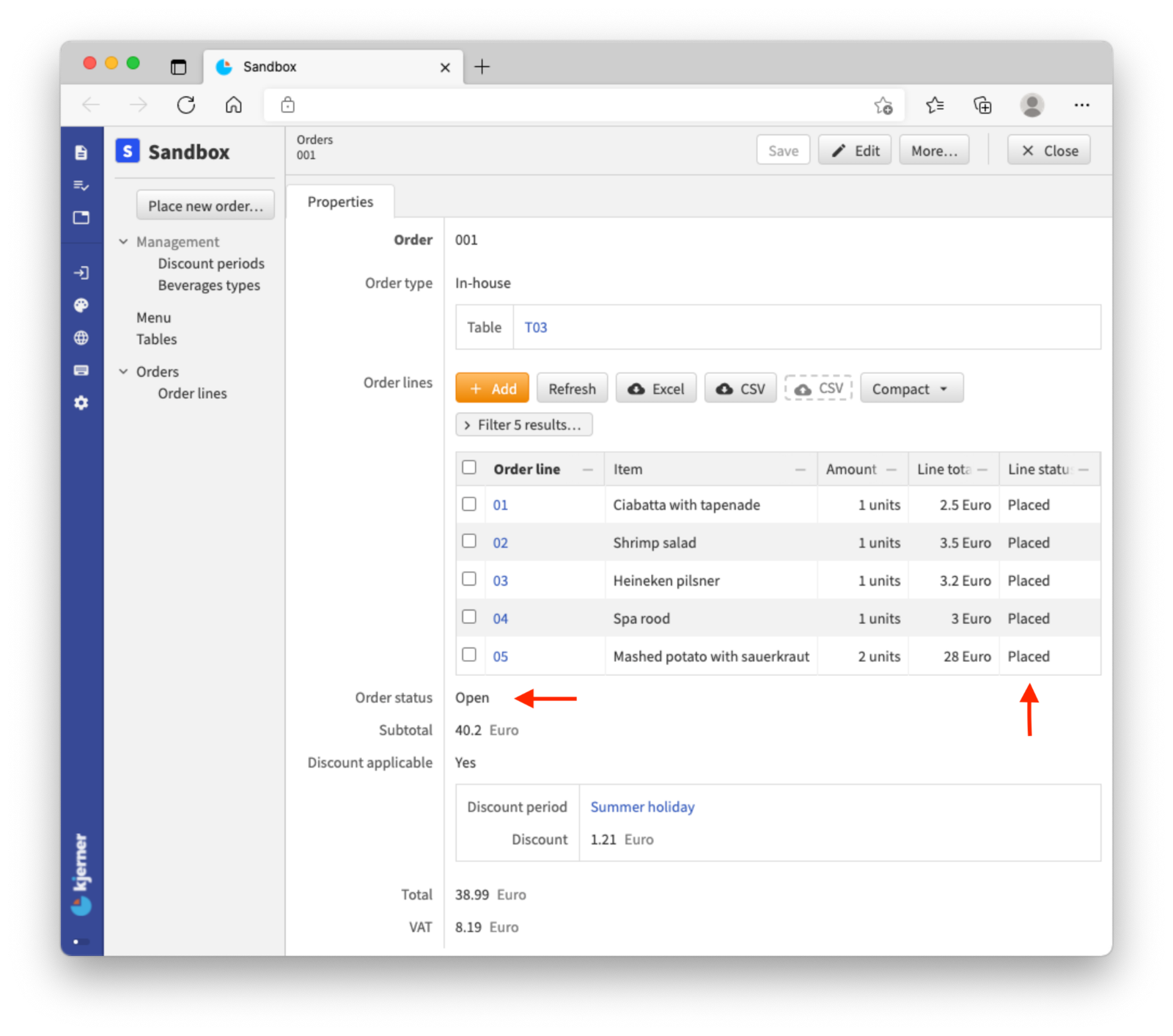Open the globe language icon

pyautogui.click(x=81, y=337)
